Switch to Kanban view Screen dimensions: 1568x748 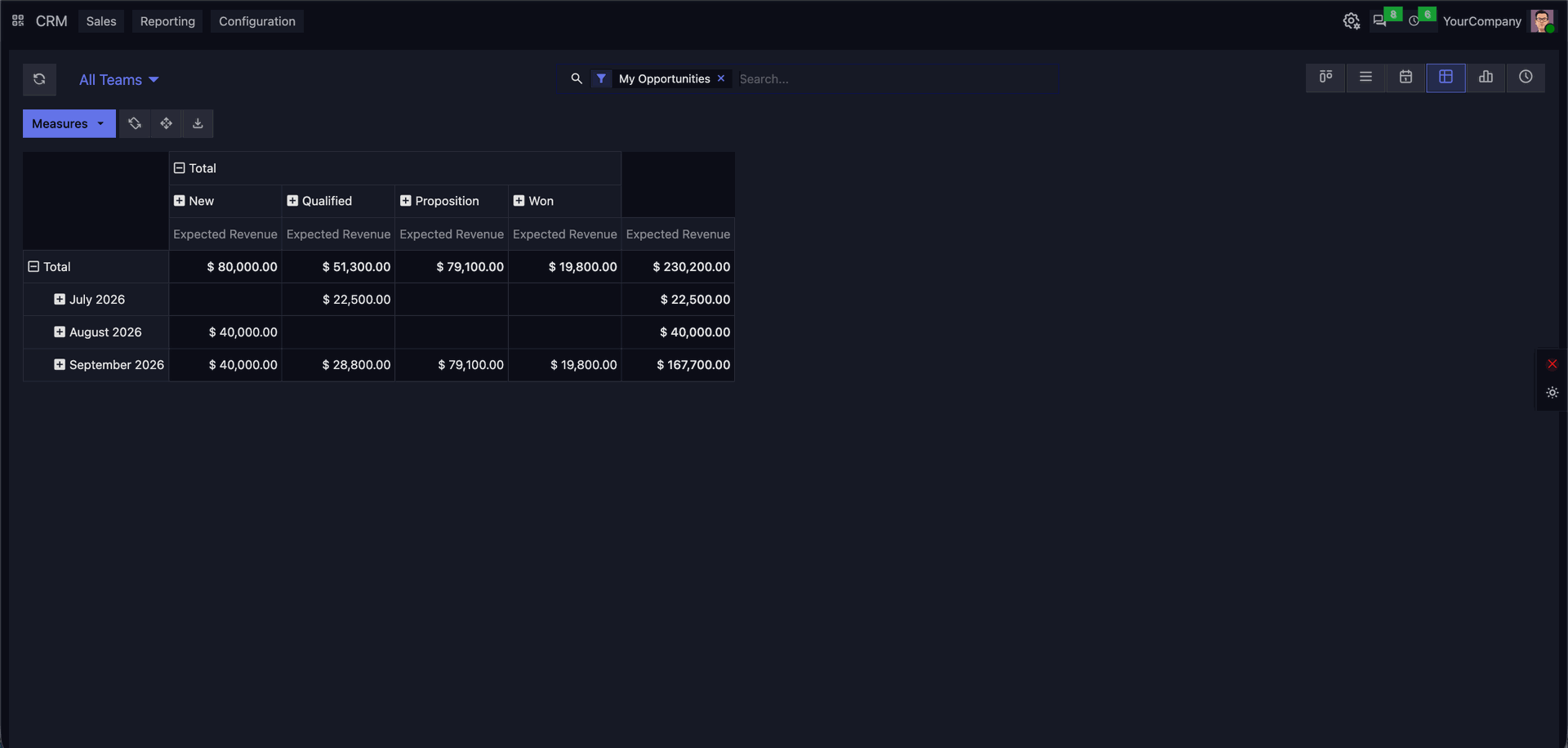tap(1325, 78)
